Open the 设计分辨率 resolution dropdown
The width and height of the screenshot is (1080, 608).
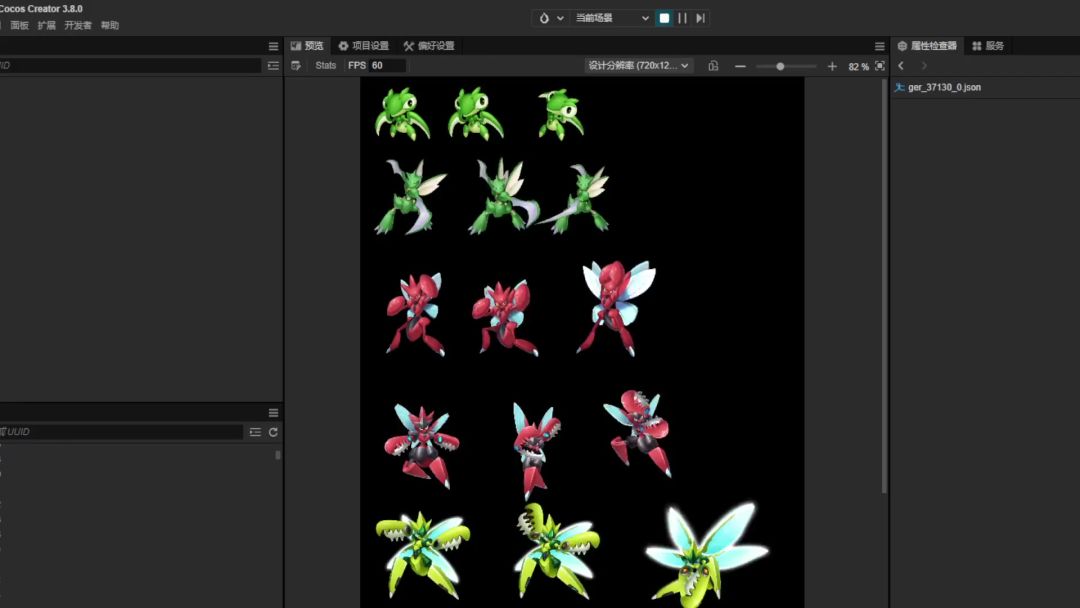pos(638,65)
